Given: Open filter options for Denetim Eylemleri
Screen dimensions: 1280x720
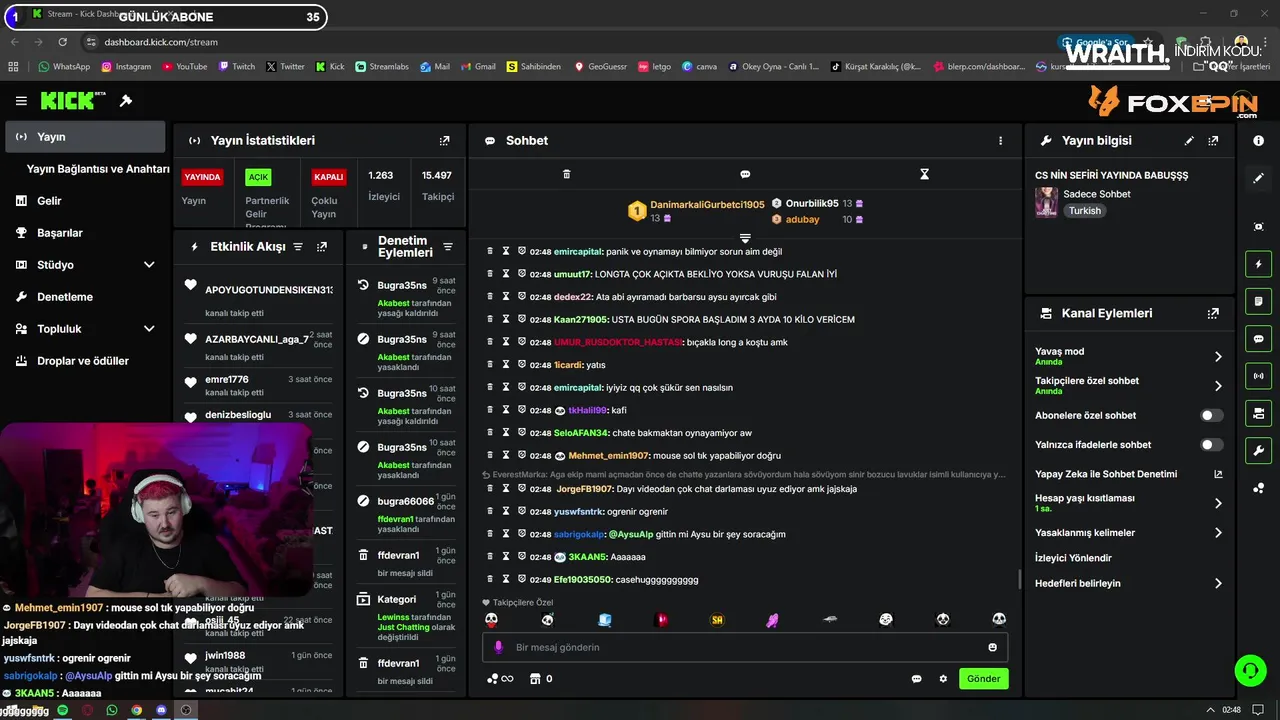Looking at the screenshot, I should click(448, 246).
